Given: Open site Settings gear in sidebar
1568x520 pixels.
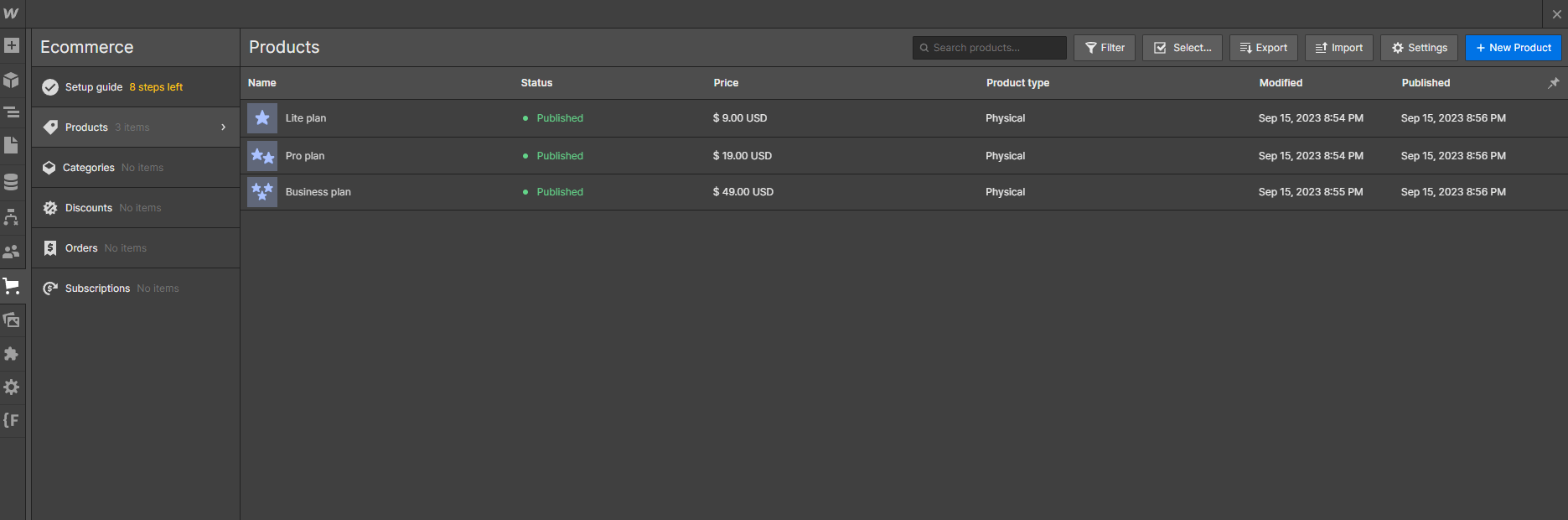Looking at the screenshot, I should click(12, 387).
